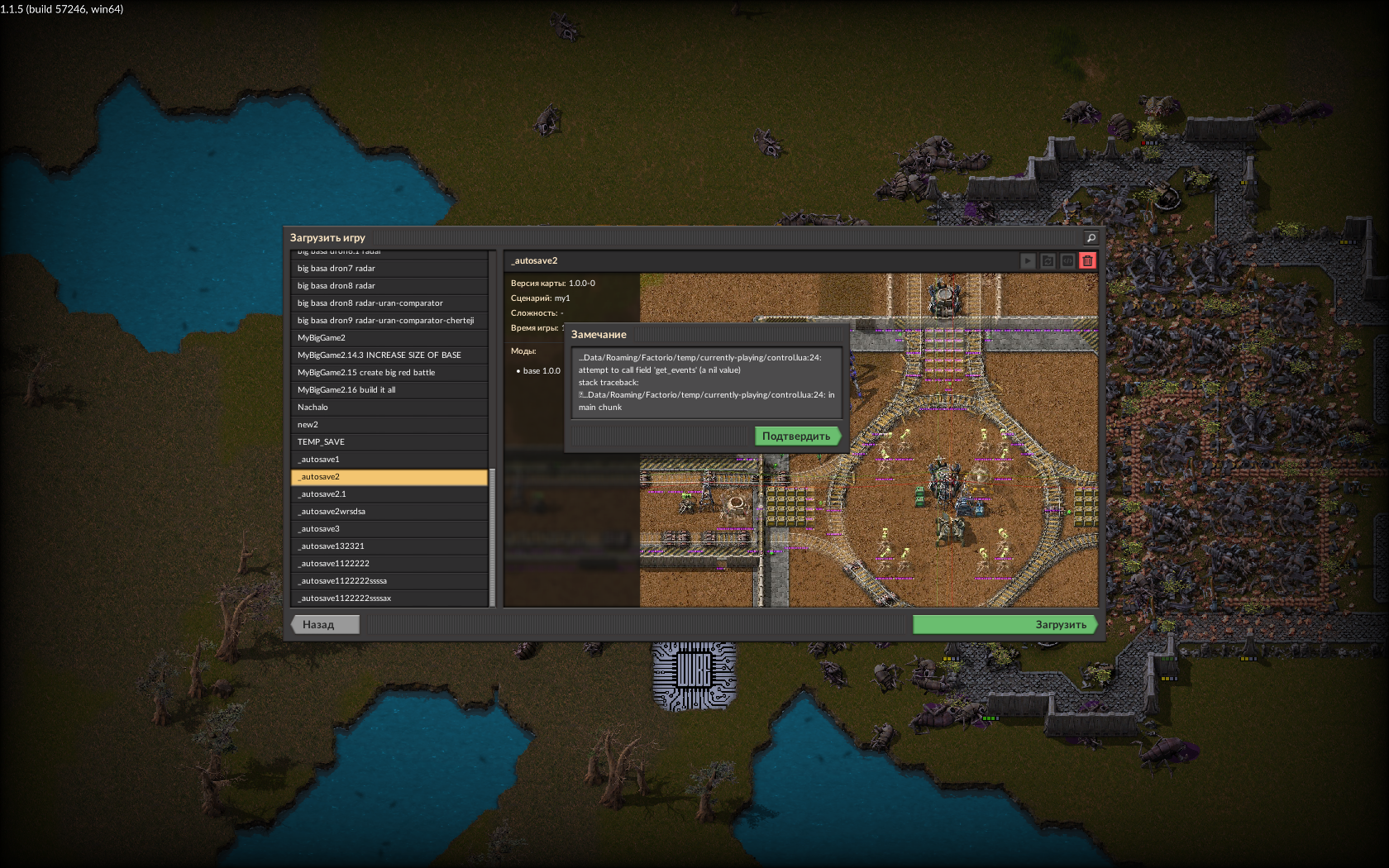
Task: Select save 'big basa dron8 radar-uran-comparator'
Action: click(389, 303)
